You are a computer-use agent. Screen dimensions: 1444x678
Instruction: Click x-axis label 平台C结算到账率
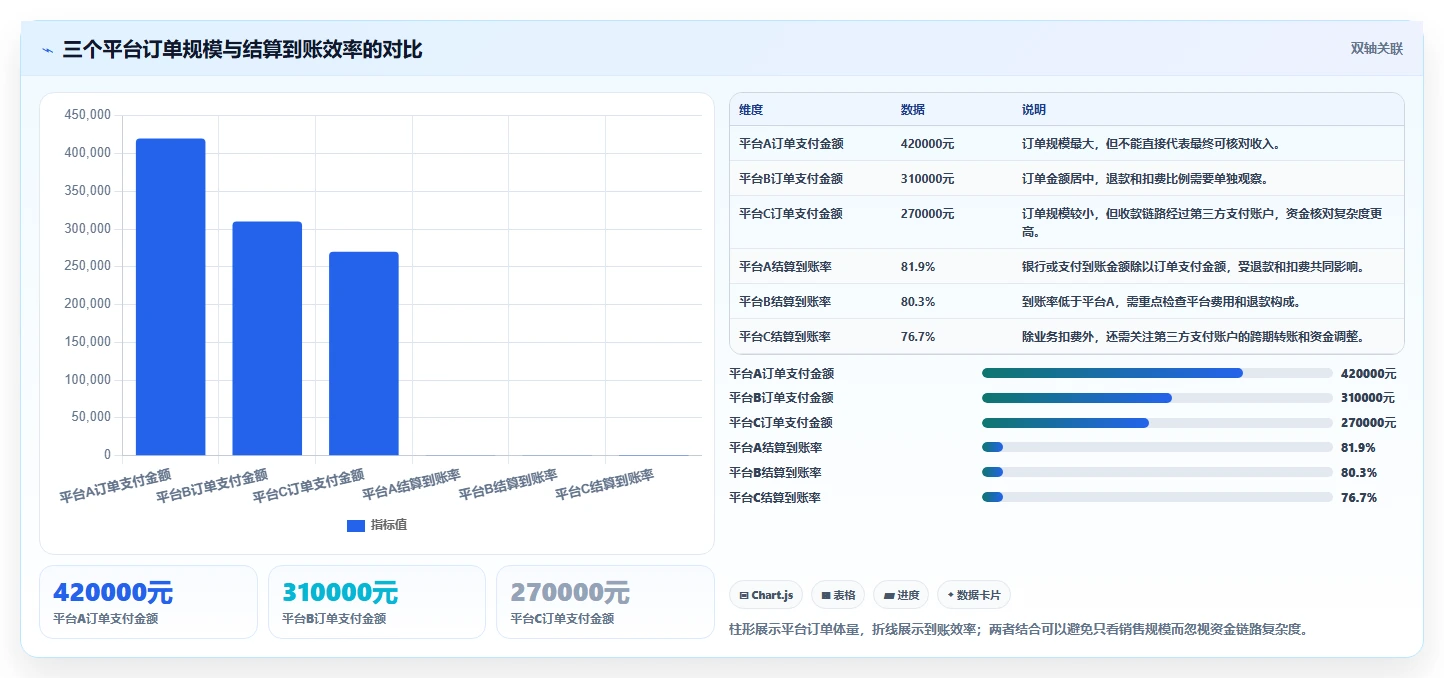pos(605,485)
